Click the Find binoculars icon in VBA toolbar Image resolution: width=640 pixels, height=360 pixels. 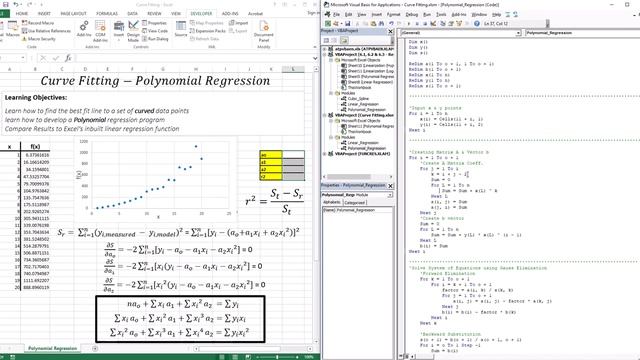tap(381, 24)
